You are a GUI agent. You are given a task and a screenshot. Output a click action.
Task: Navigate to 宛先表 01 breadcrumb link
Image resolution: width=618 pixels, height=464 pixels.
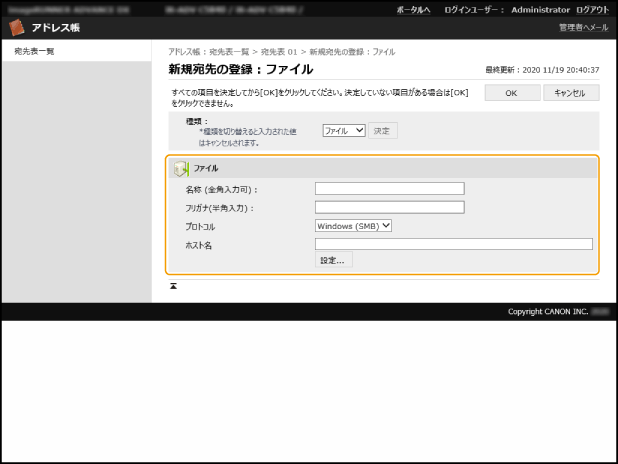tap(279, 51)
